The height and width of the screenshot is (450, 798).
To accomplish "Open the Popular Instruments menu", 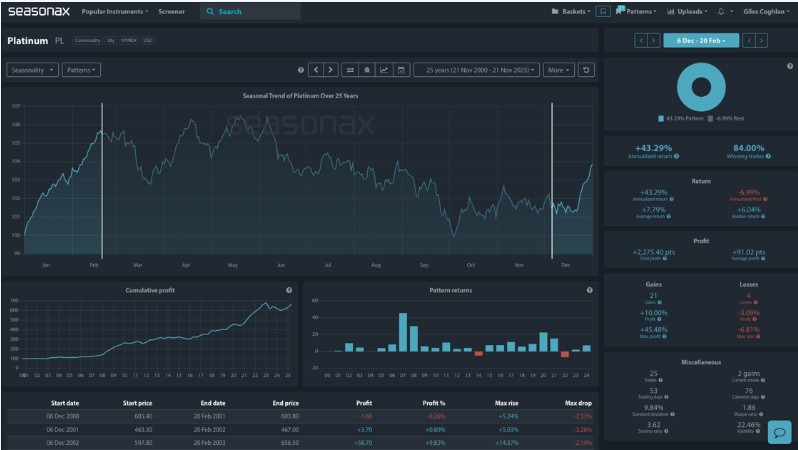I will click(114, 11).
